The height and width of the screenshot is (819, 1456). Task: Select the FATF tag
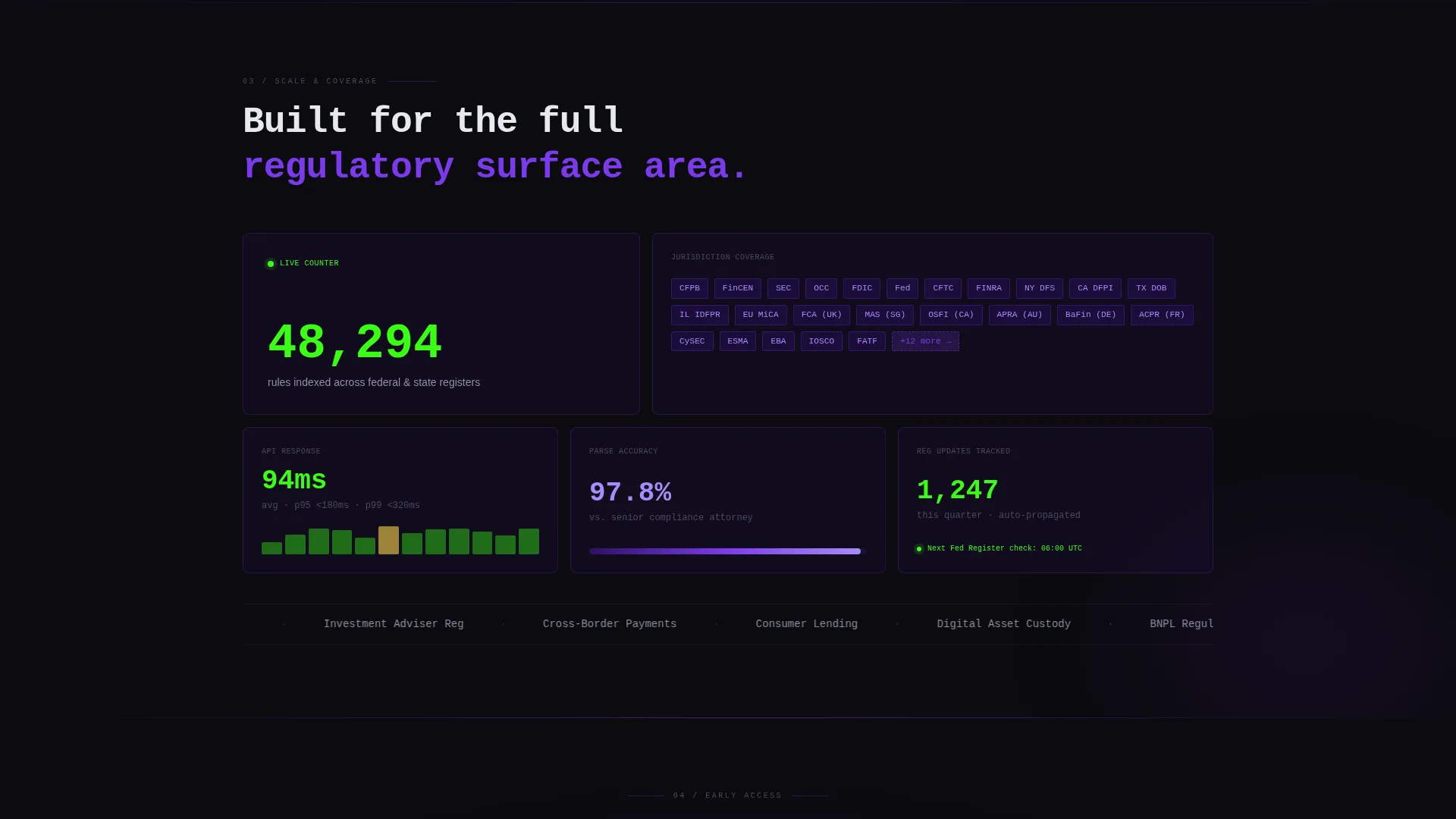867,341
